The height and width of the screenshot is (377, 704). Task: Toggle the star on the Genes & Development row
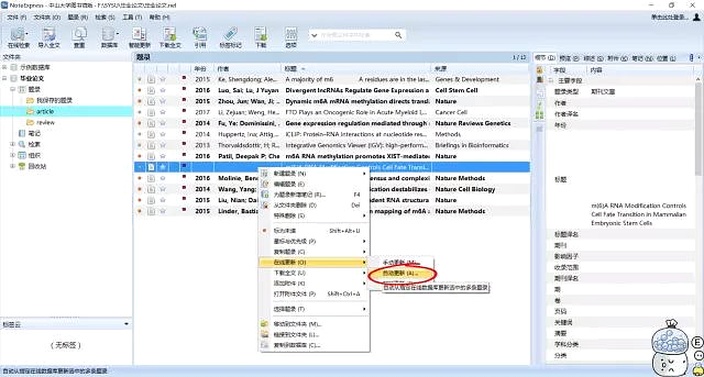[x=163, y=79]
